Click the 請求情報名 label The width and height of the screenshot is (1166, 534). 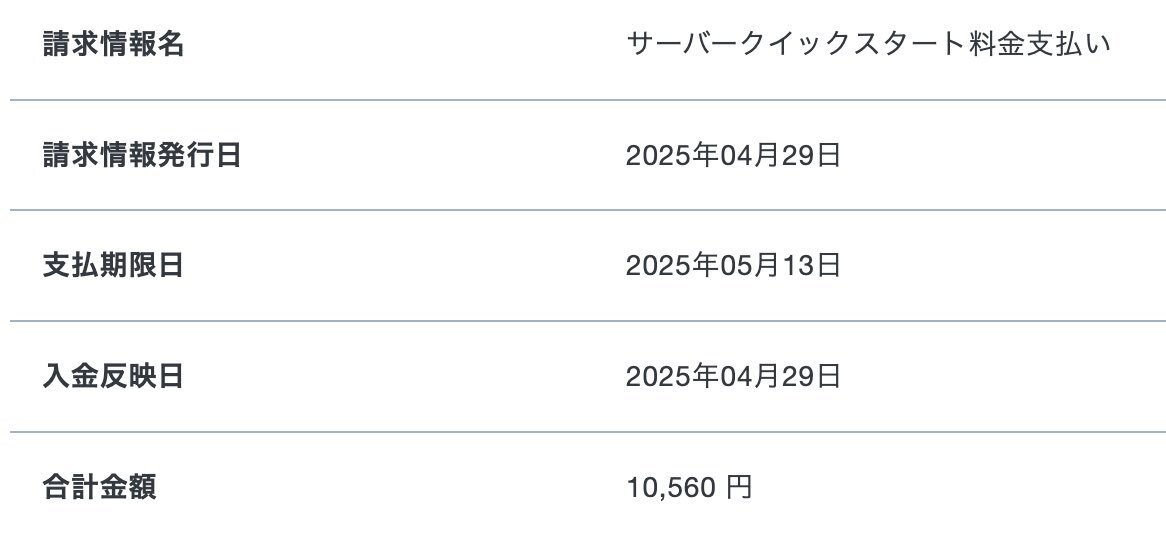point(113,45)
